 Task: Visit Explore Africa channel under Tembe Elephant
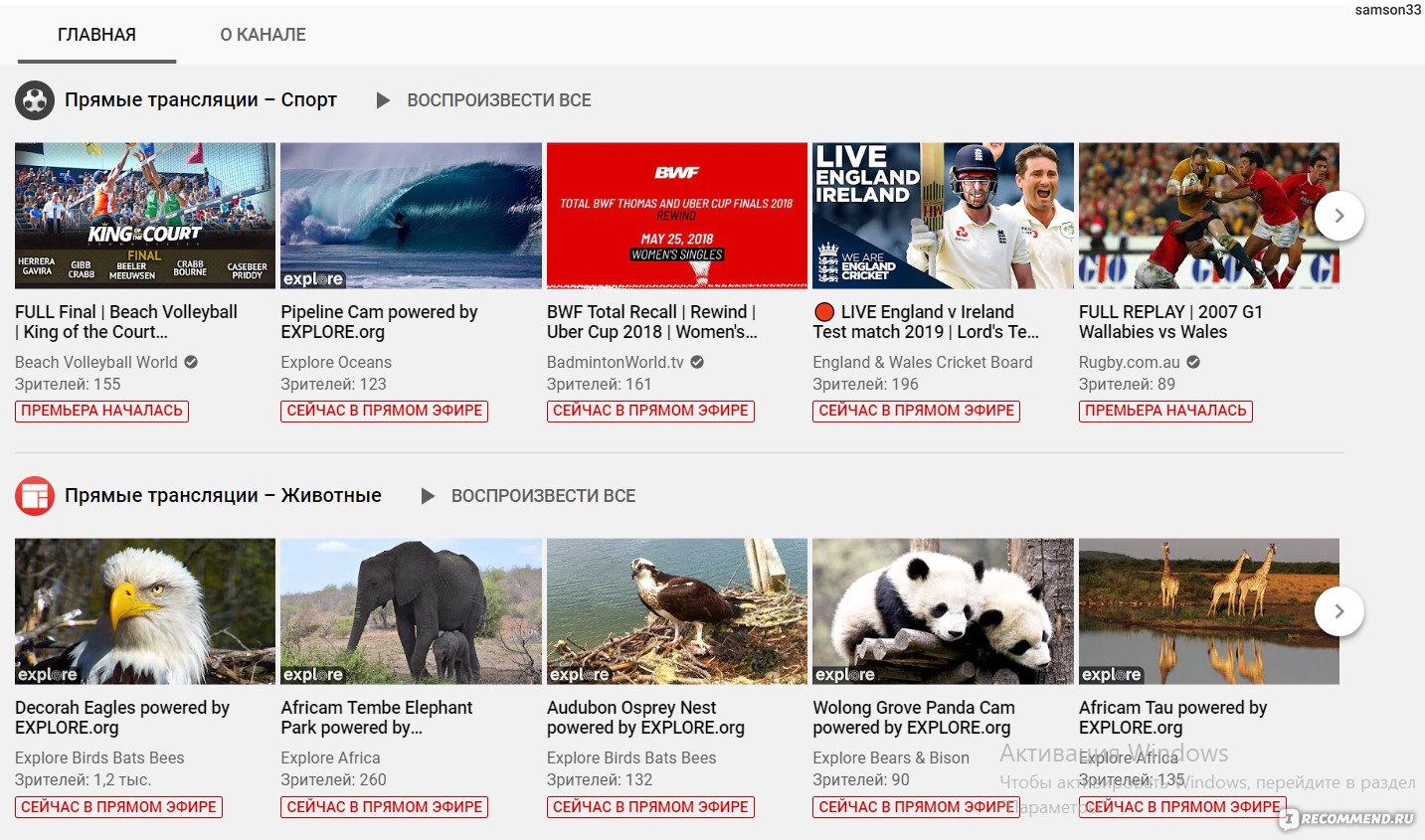[330, 758]
